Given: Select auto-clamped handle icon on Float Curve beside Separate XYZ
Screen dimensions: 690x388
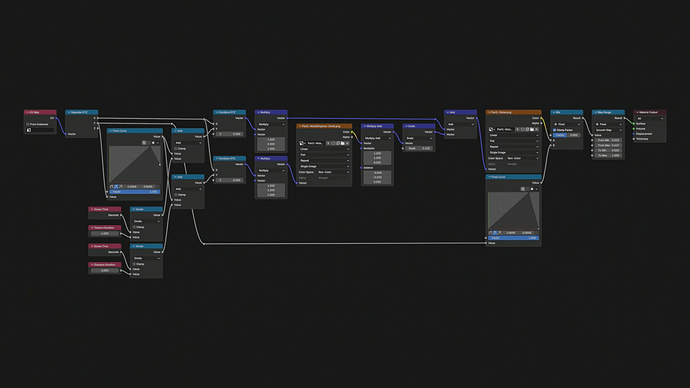Looking at the screenshot, I should (121, 187).
